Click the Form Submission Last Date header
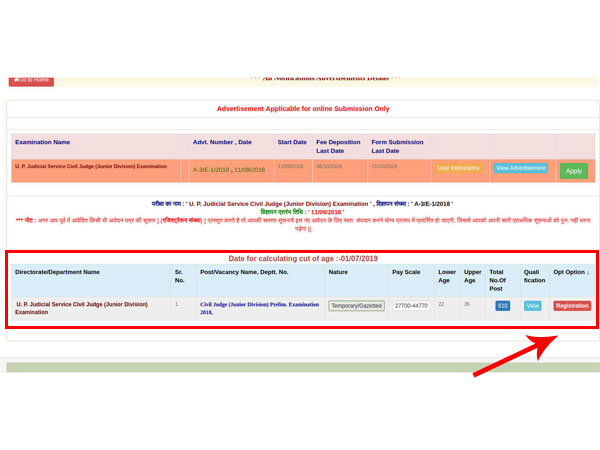Viewport: 600px width, 450px height. [397, 147]
